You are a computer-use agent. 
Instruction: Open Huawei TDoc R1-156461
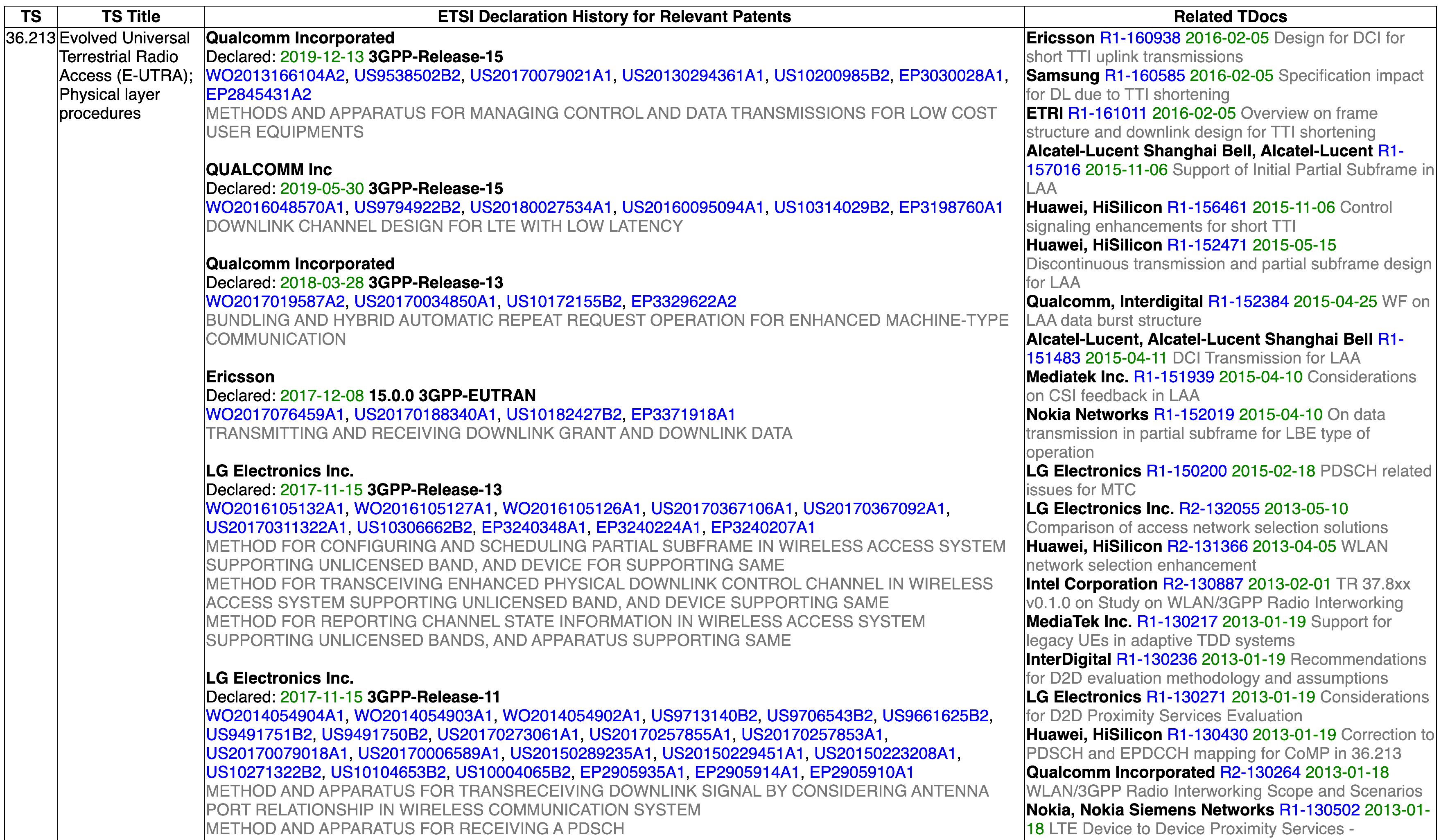pyautogui.click(x=1207, y=207)
